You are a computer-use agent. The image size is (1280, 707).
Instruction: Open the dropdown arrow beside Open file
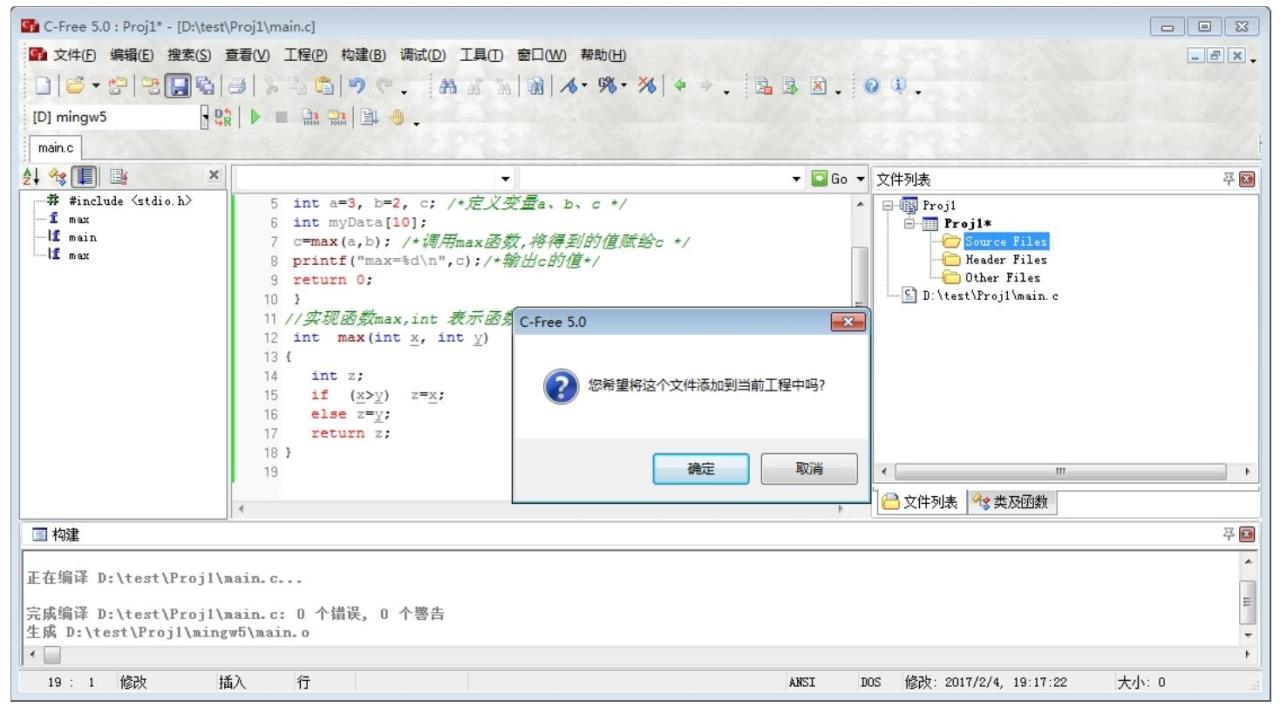point(96,87)
